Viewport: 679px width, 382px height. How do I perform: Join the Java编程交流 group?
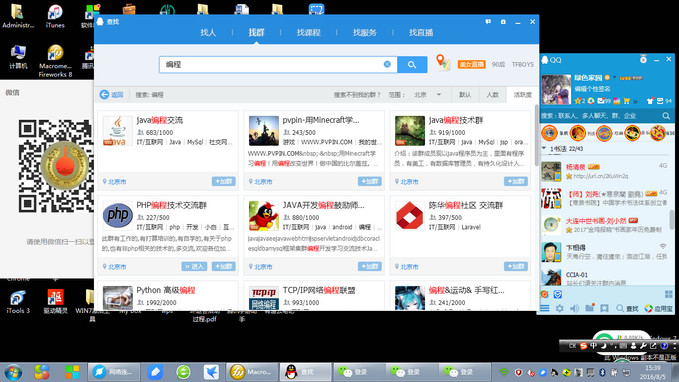coord(223,181)
